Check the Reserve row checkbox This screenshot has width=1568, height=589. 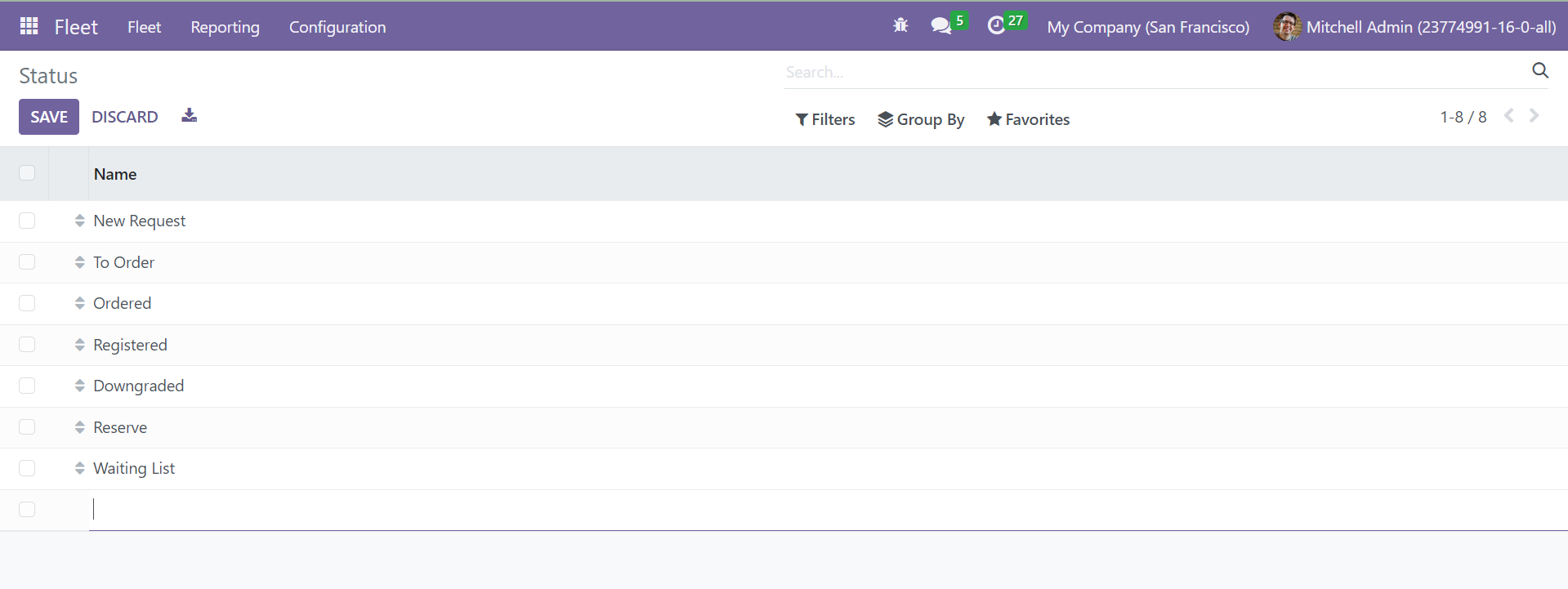click(27, 426)
